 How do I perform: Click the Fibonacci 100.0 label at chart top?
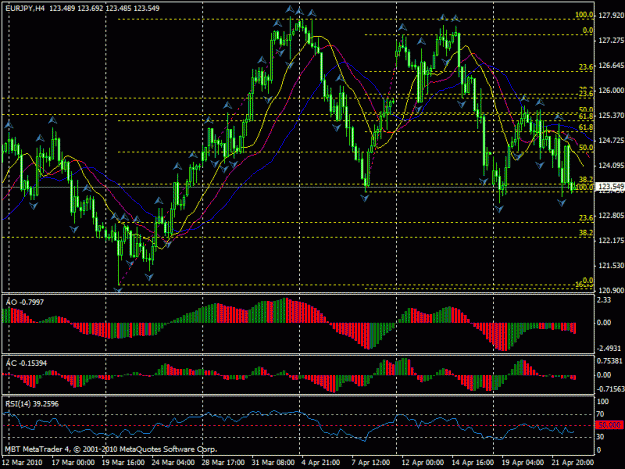pyautogui.click(x=584, y=15)
